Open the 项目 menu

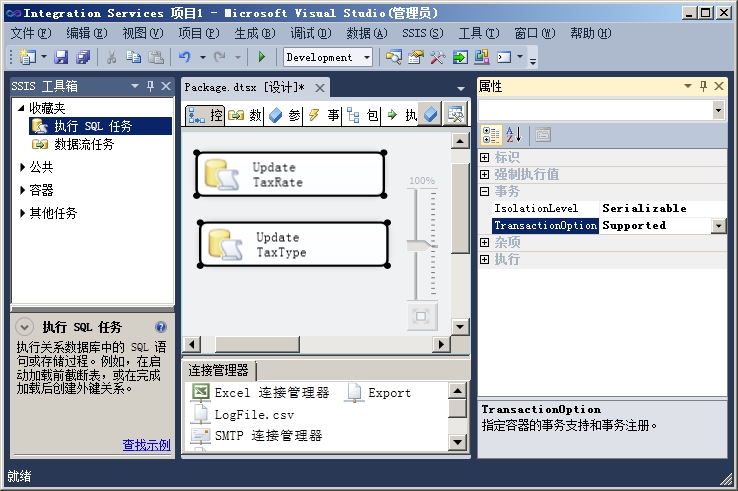tap(199, 33)
